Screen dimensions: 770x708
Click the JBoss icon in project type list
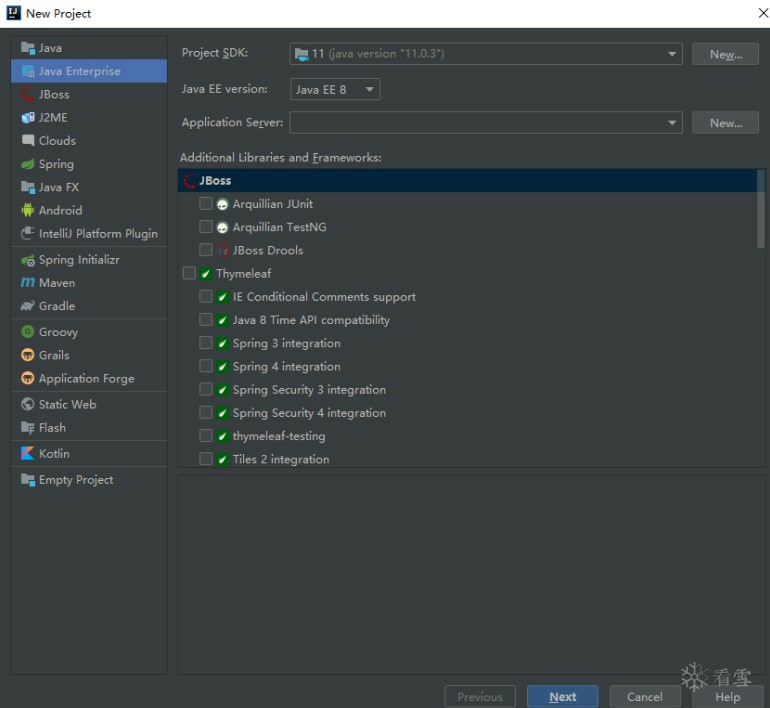coord(28,95)
